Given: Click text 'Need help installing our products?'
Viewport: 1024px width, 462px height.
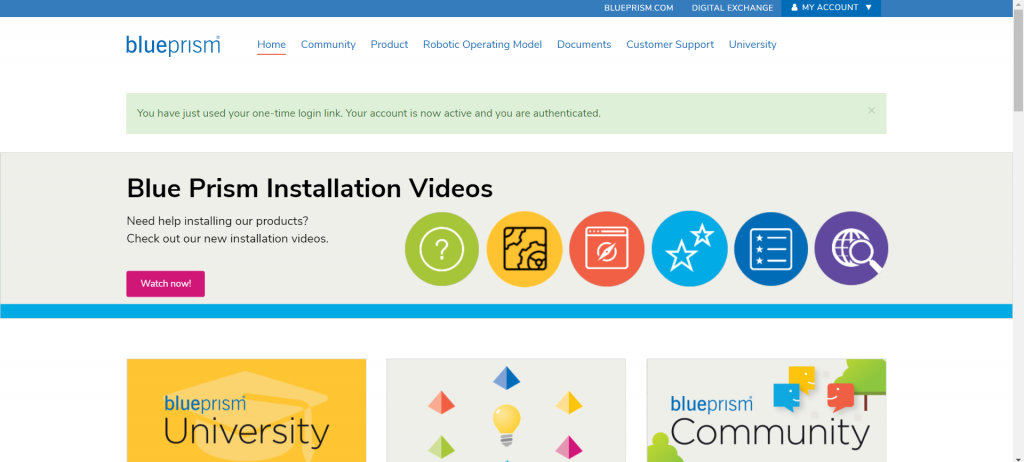Looking at the screenshot, I should pyautogui.click(x=217, y=221).
